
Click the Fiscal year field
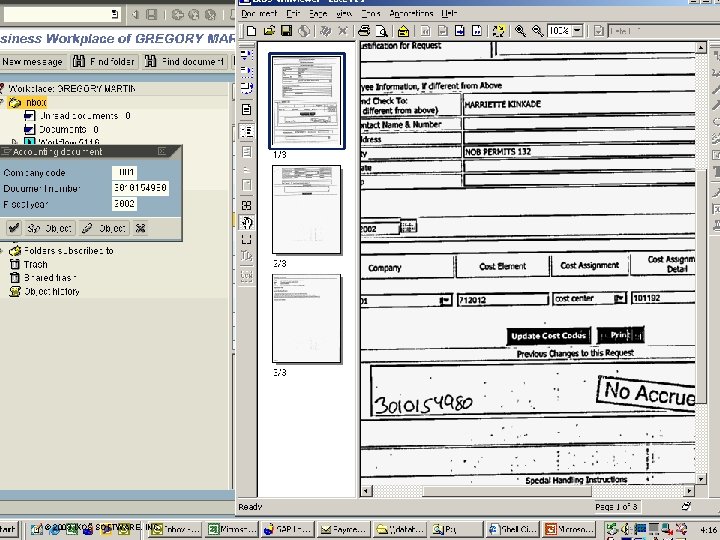coord(124,203)
